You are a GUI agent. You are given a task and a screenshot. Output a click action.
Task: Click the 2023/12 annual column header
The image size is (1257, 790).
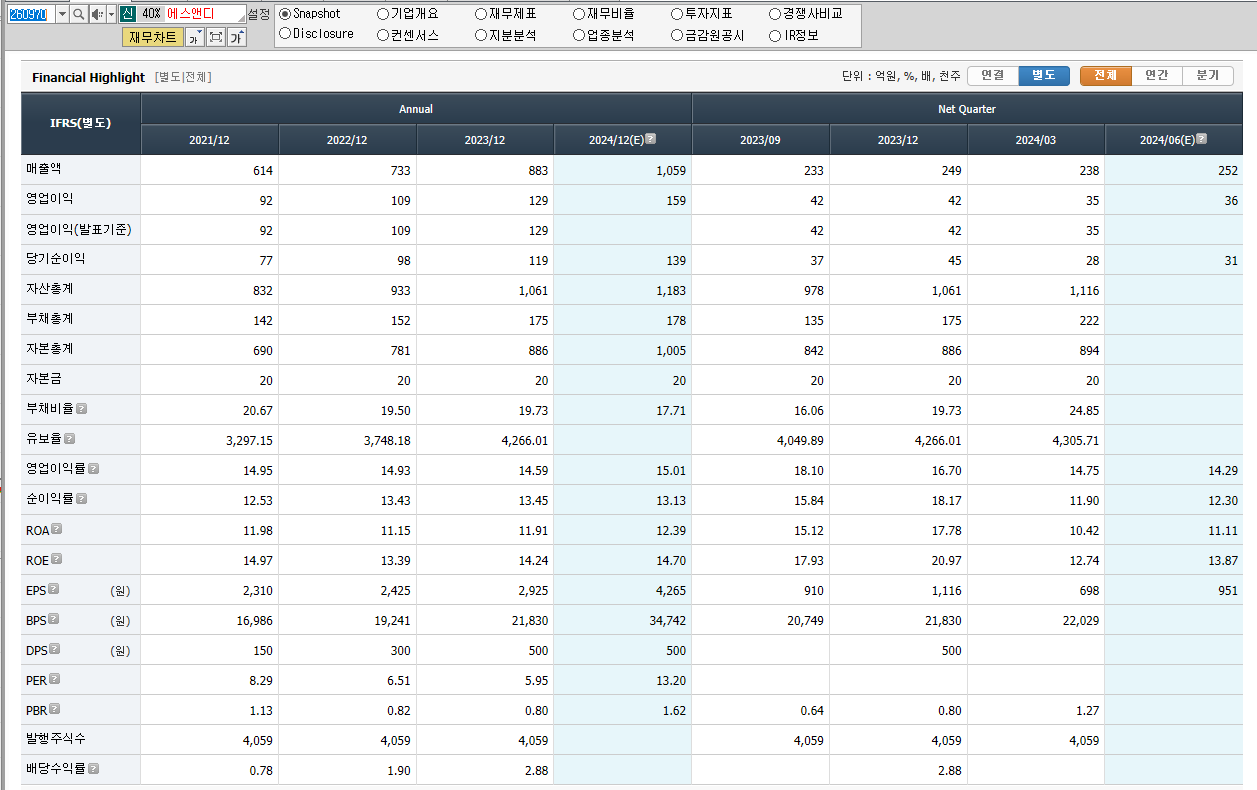(485, 140)
